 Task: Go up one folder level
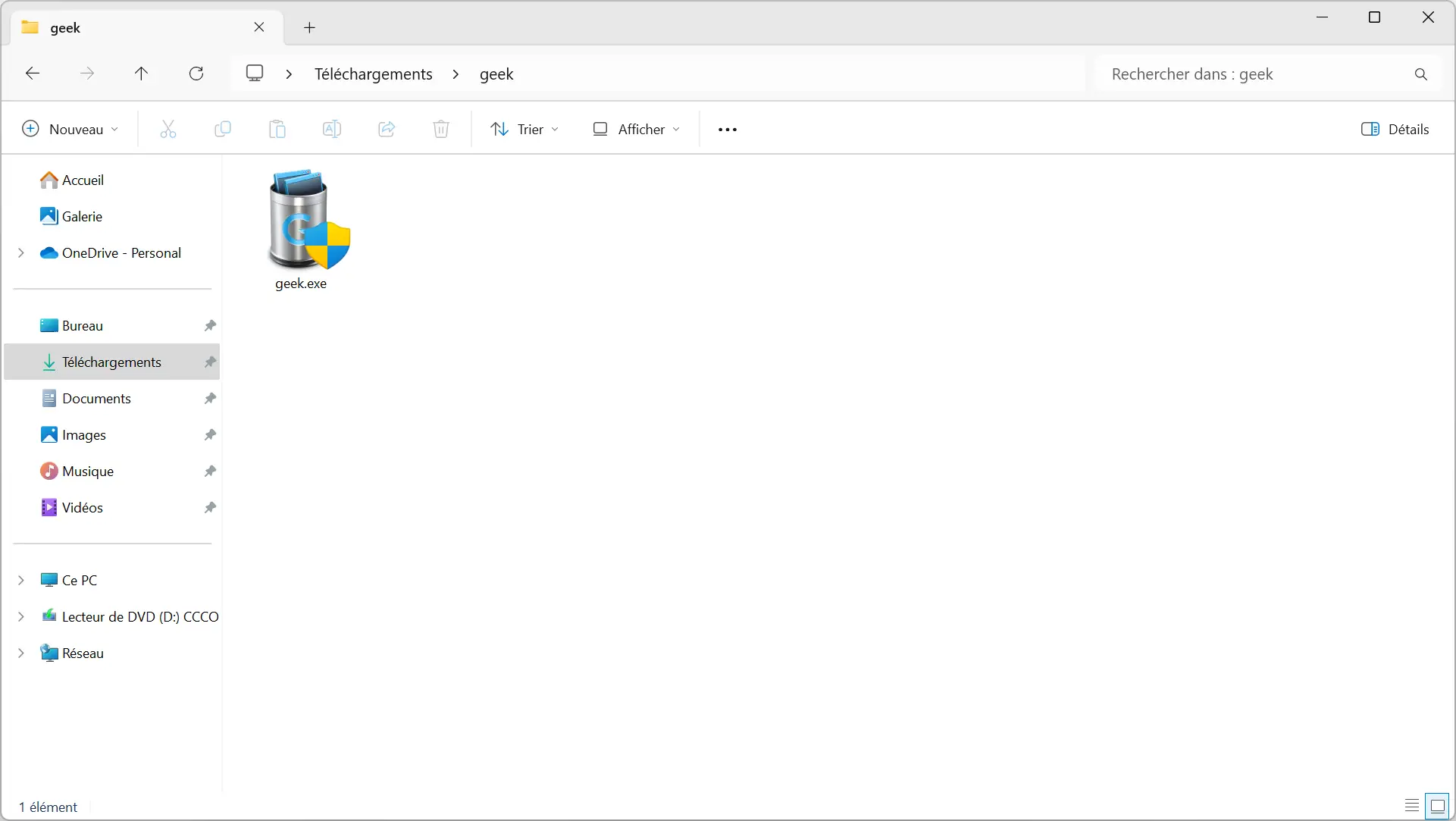pos(142,74)
